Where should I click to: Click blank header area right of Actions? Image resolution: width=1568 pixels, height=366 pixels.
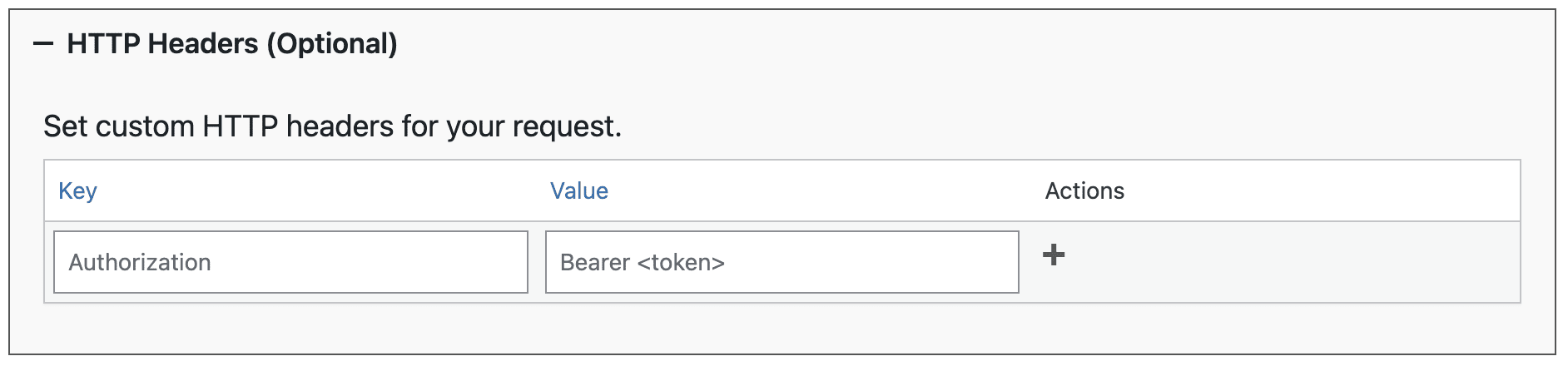(1332, 191)
